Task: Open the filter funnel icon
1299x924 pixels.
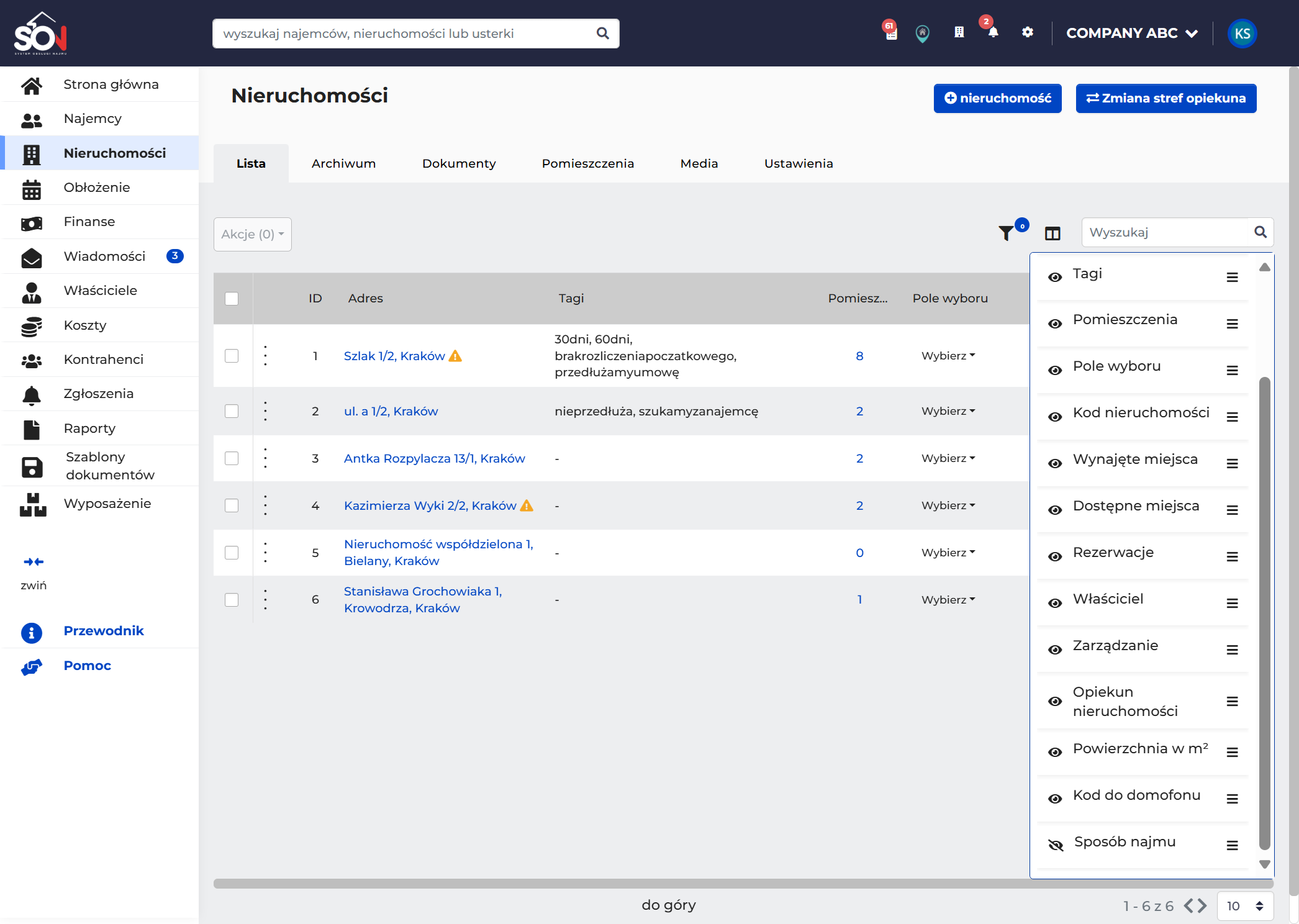Action: tap(1007, 233)
